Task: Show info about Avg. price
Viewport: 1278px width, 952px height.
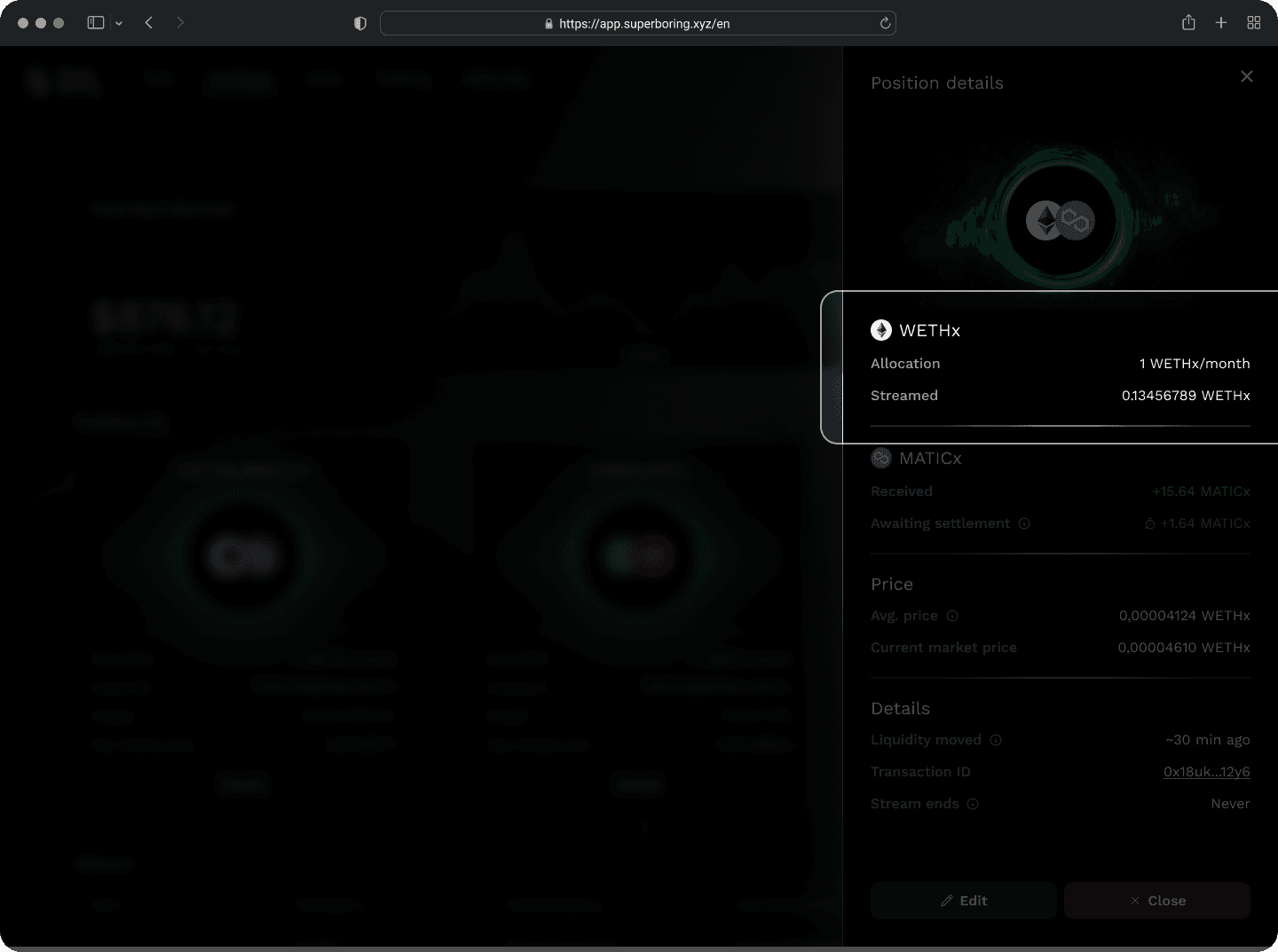Action: click(x=952, y=616)
